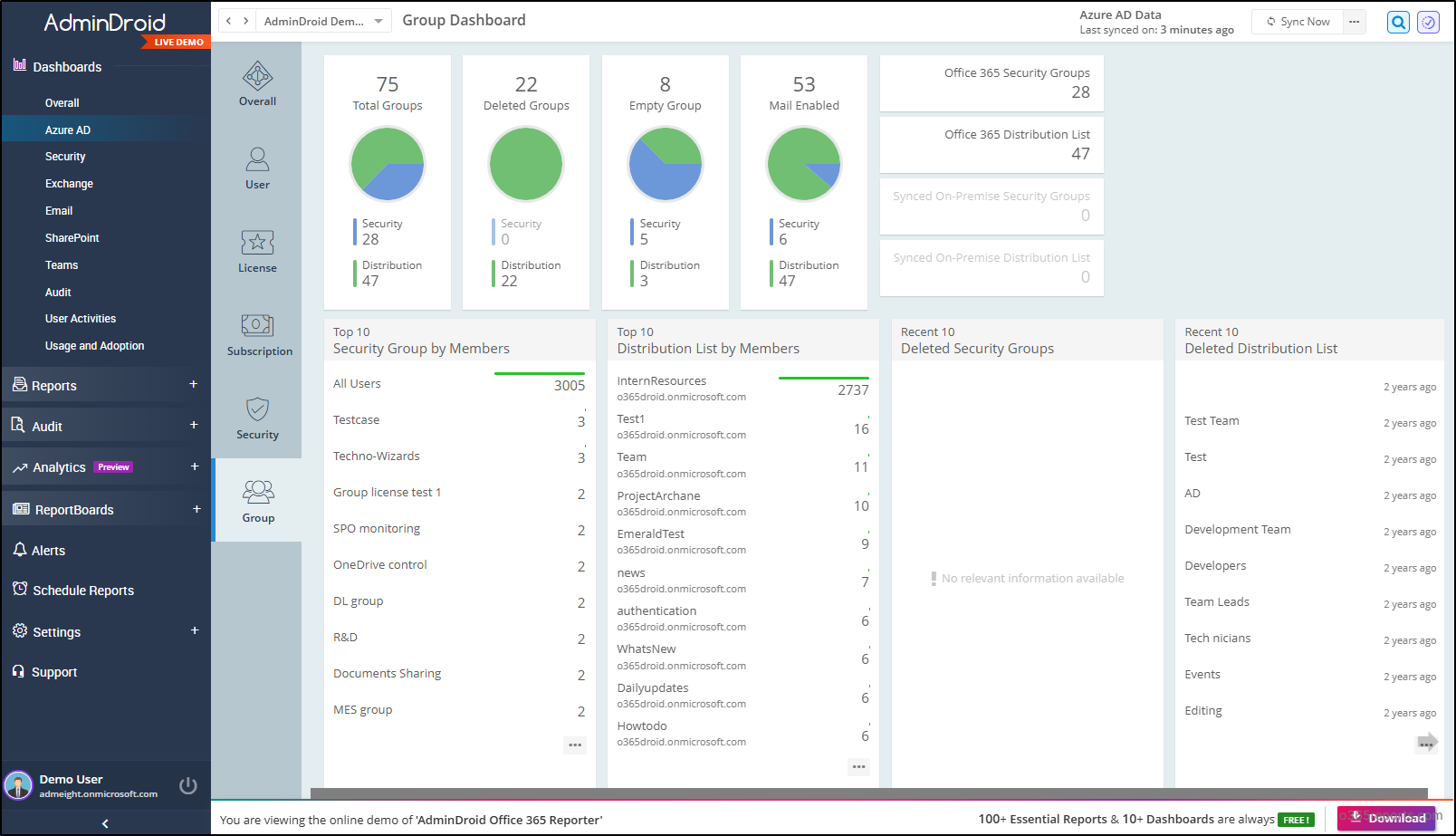The image size is (1456, 836).
Task: Click the circular clock icon beside search
Action: (x=1428, y=22)
